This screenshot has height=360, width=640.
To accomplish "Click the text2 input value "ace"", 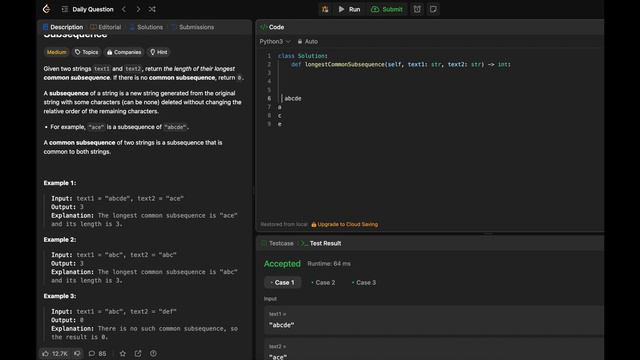I will point(278,357).
